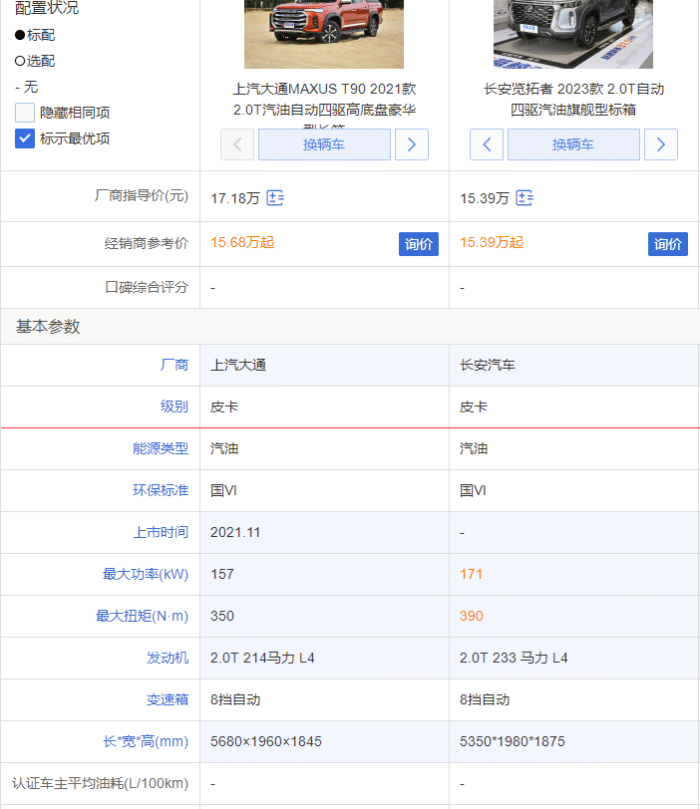Click the 长*宽*高(mm) parameter label
700x809 pixels.
point(145,741)
